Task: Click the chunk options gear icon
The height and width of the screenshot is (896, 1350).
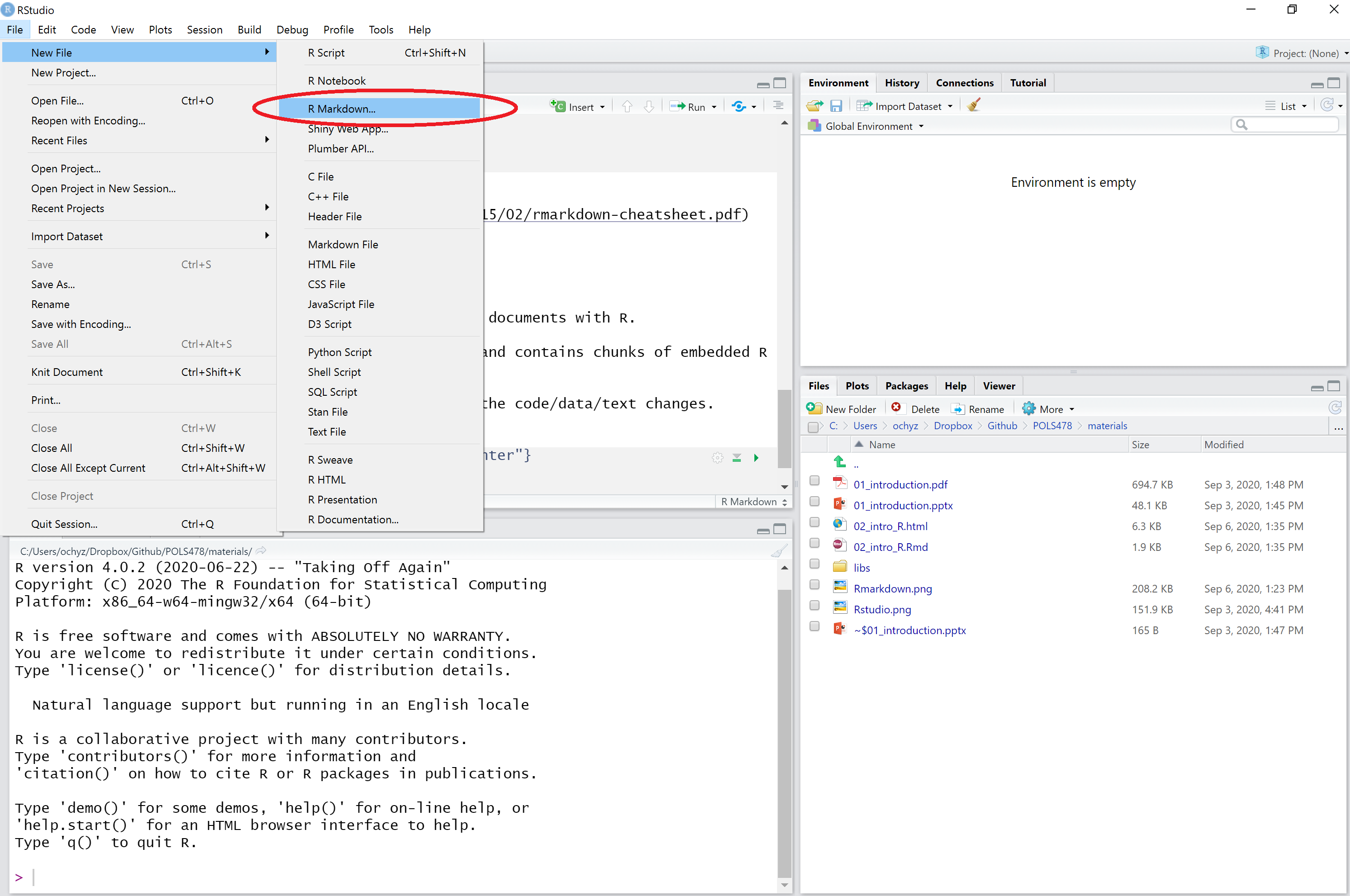Action: pos(718,458)
